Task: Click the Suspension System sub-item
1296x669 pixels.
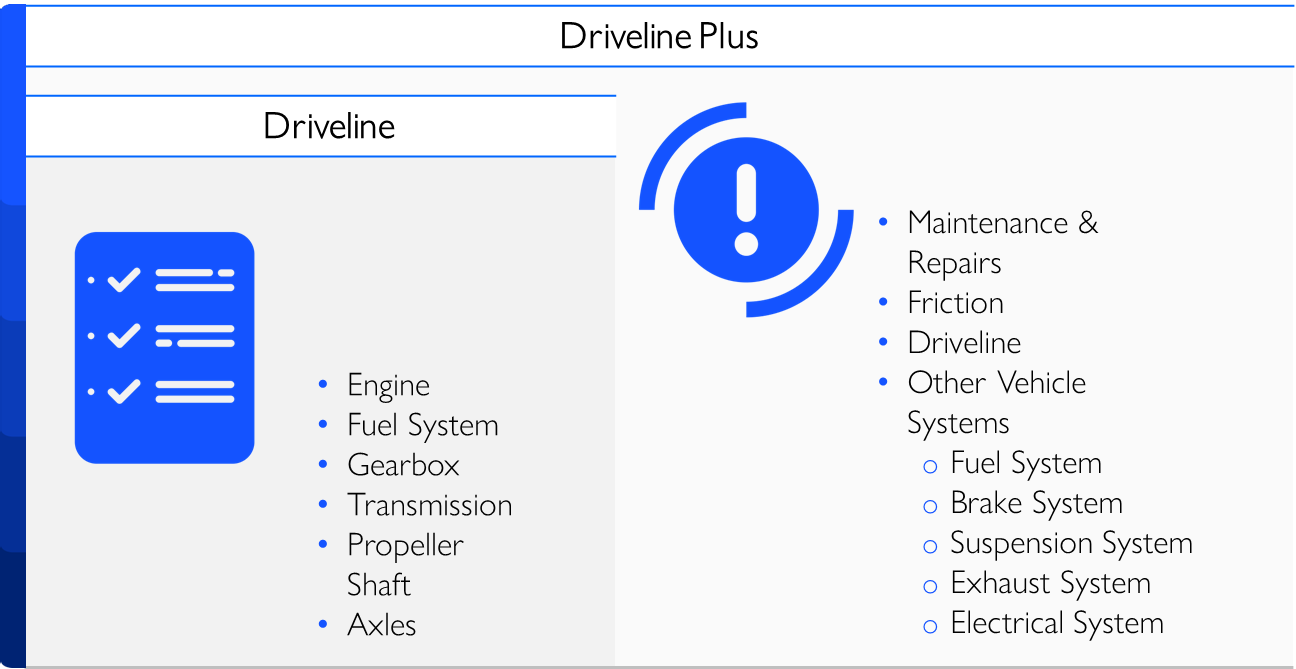Action: pyautogui.click(x=1071, y=543)
